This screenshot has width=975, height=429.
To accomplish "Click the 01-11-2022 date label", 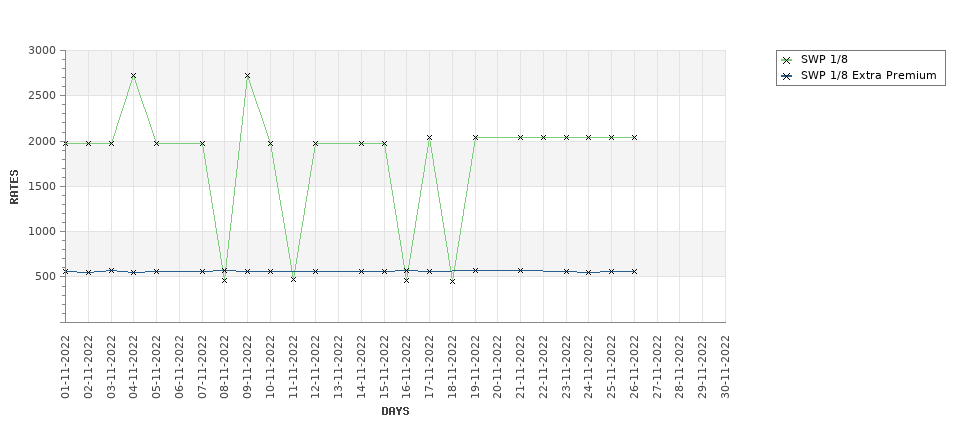I will pos(65,367).
